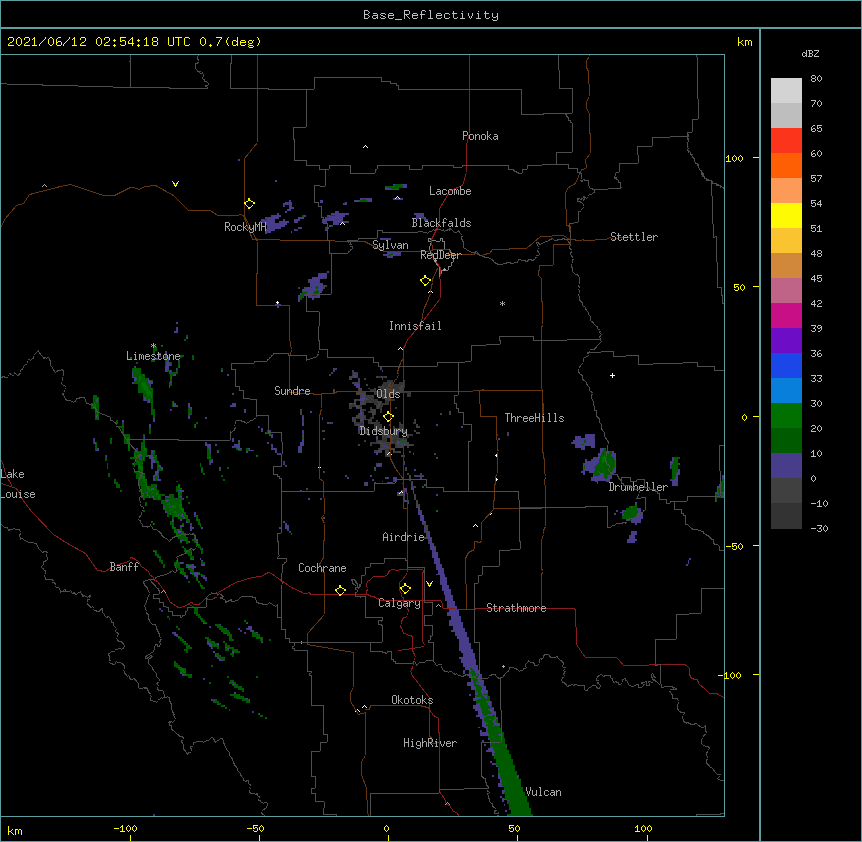
Task: Select the dark green 20 dBZ swatch
Action: pos(786,441)
